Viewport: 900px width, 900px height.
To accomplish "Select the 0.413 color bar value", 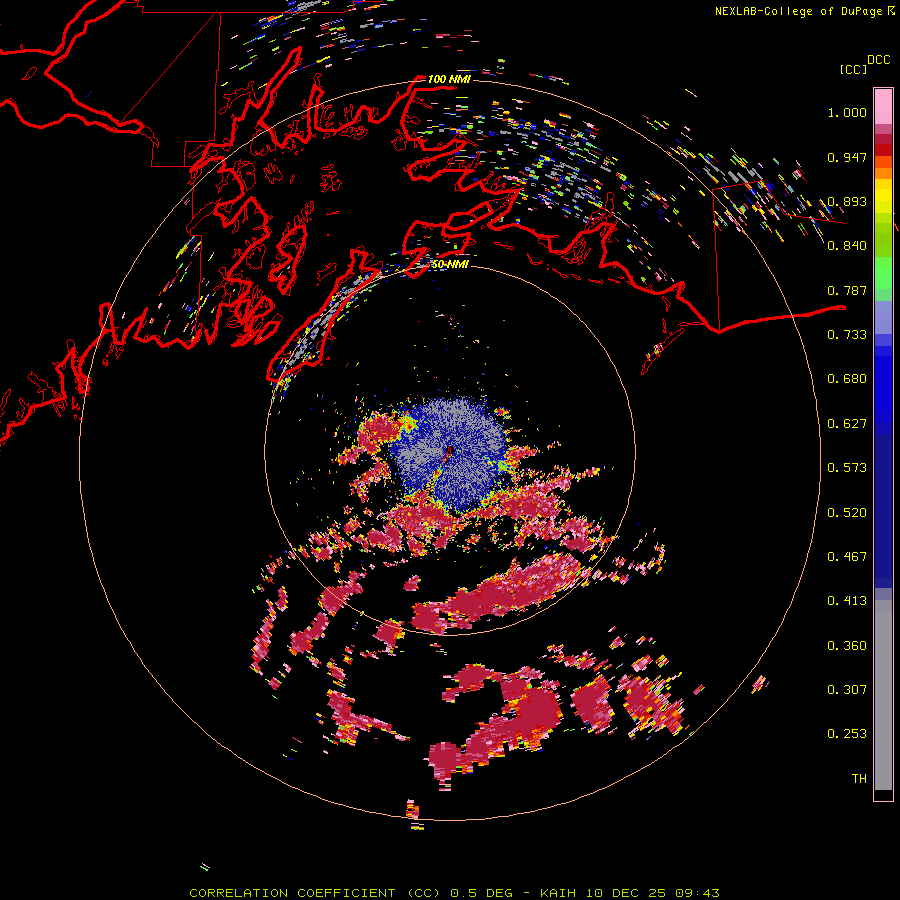I will [x=847, y=601].
